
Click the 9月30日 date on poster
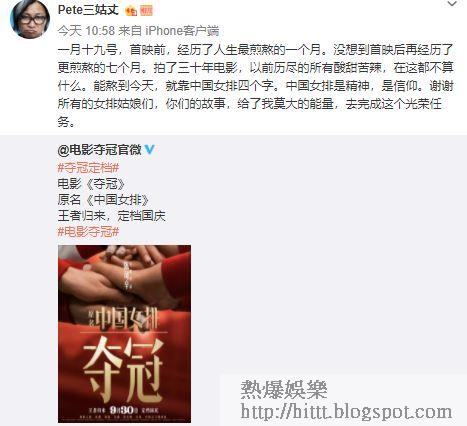pyautogui.click(x=124, y=410)
